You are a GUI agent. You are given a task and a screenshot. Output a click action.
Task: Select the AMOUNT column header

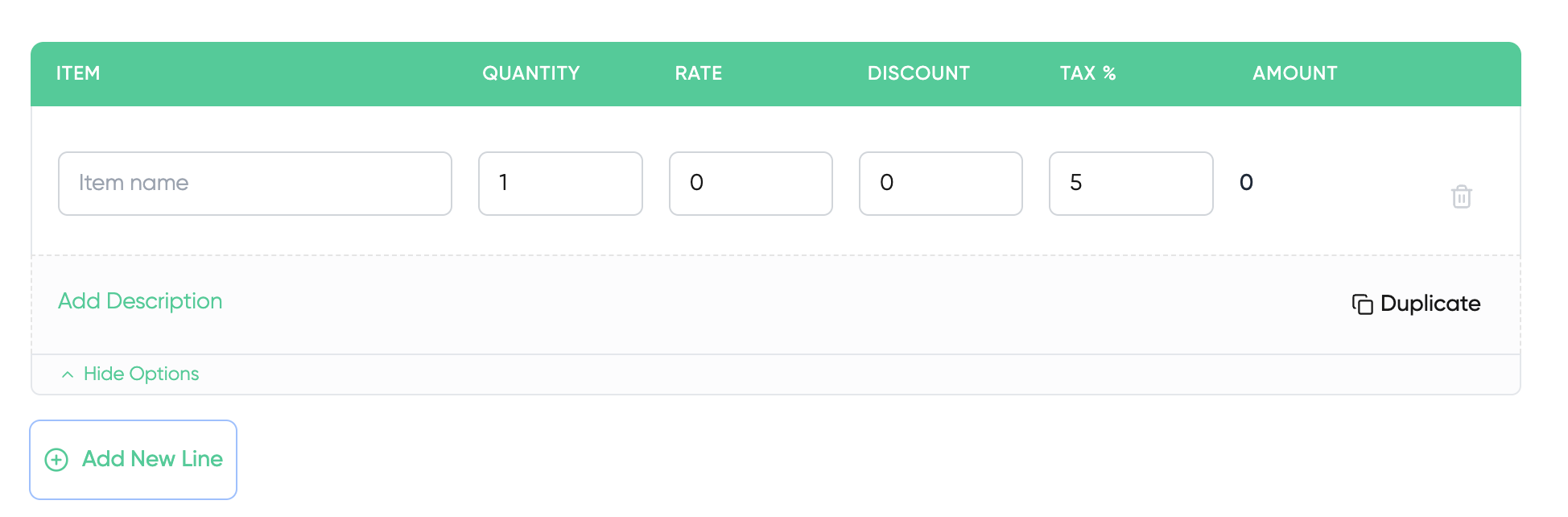[x=1295, y=73]
